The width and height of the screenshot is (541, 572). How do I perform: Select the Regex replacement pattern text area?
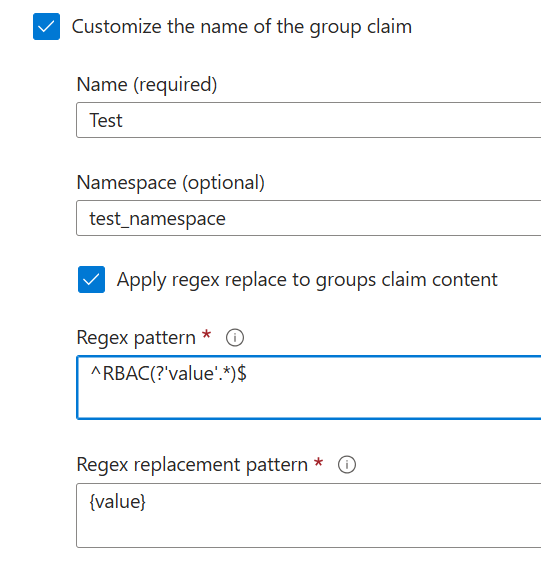(309, 515)
